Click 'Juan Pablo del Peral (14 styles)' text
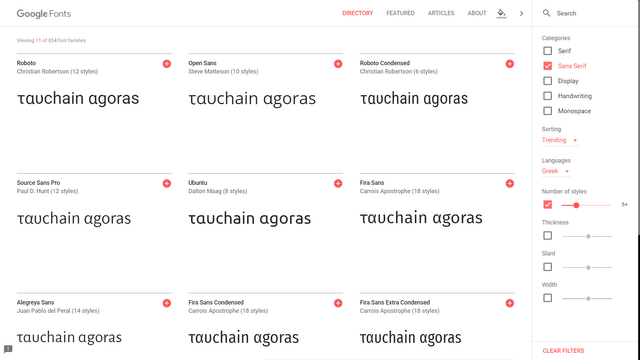 tap(58, 311)
